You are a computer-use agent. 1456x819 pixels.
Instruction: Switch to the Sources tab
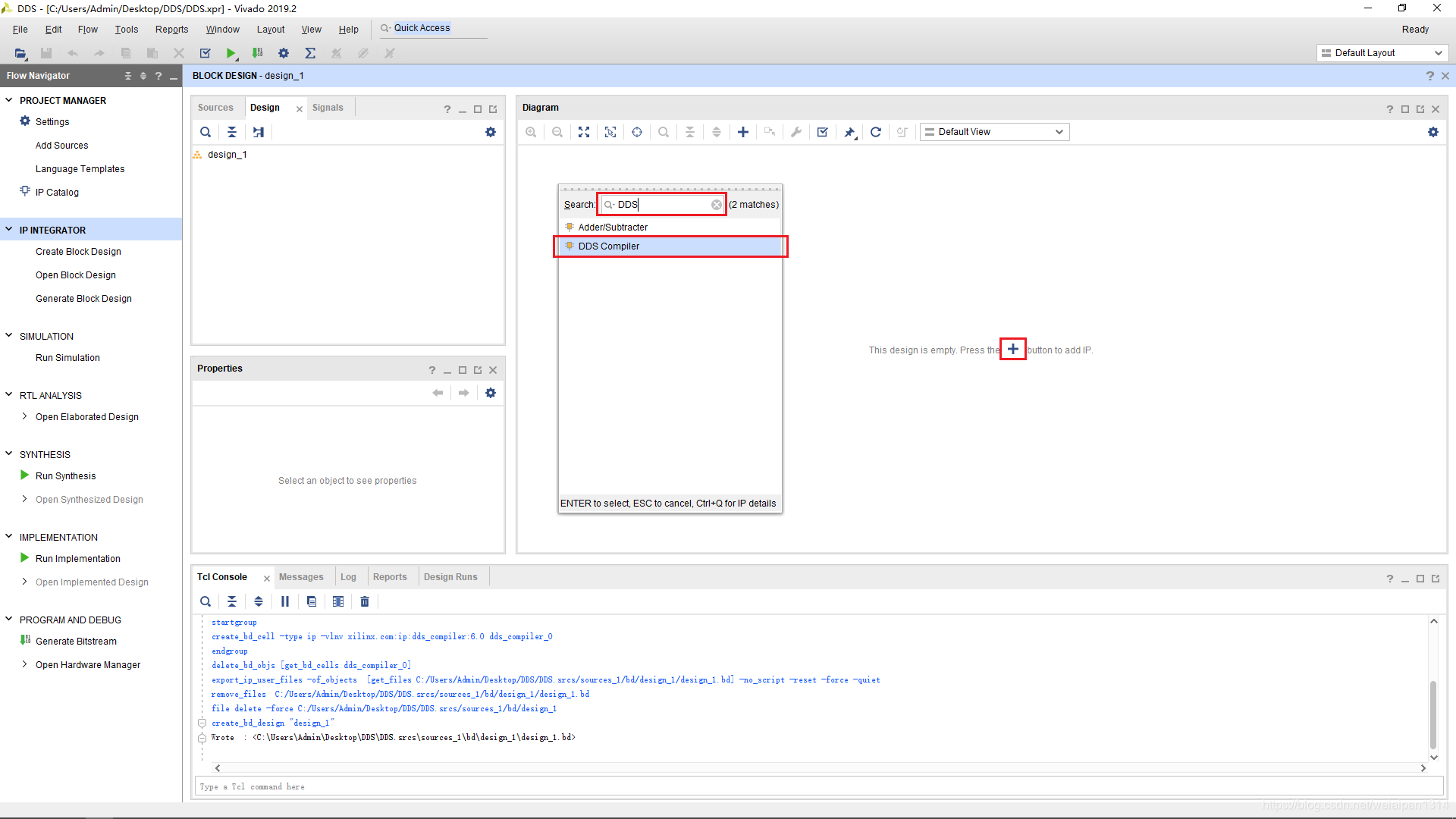pyautogui.click(x=215, y=108)
